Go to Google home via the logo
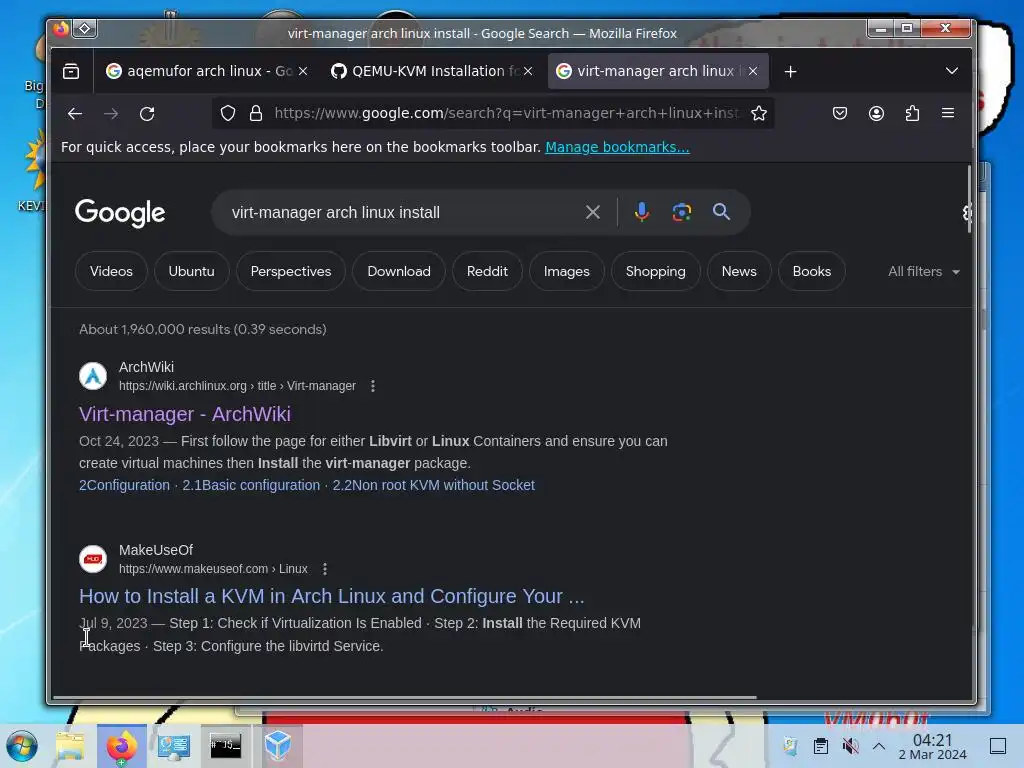The width and height of the screenshot is (1024, 768). click(x=120, y=213)
